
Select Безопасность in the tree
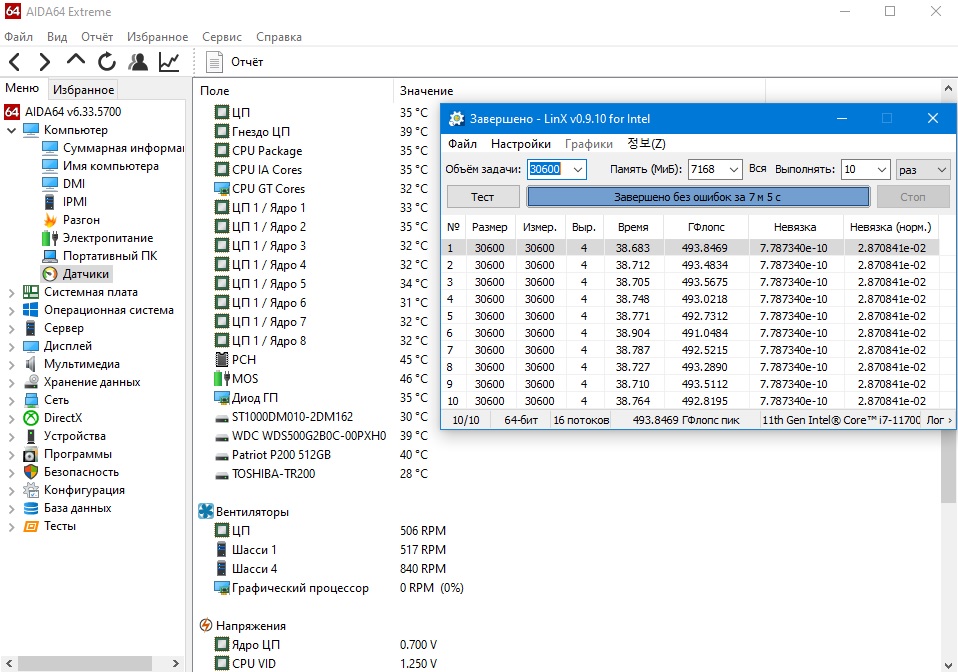coord(81,472)
